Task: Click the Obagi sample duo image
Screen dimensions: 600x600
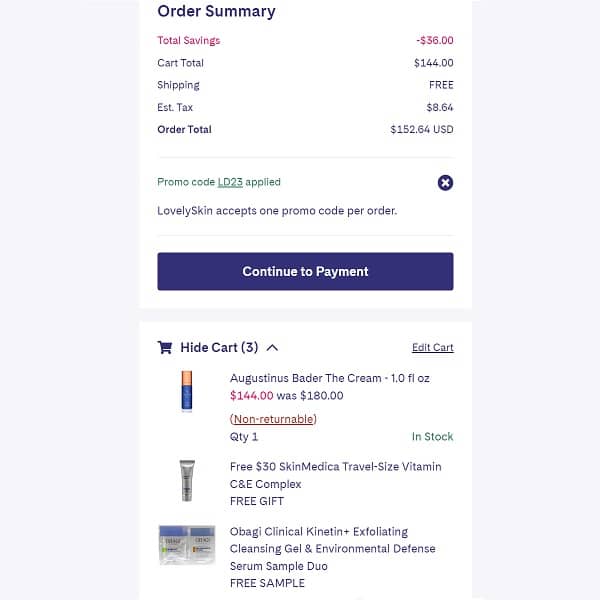Action: pos(187,545)
